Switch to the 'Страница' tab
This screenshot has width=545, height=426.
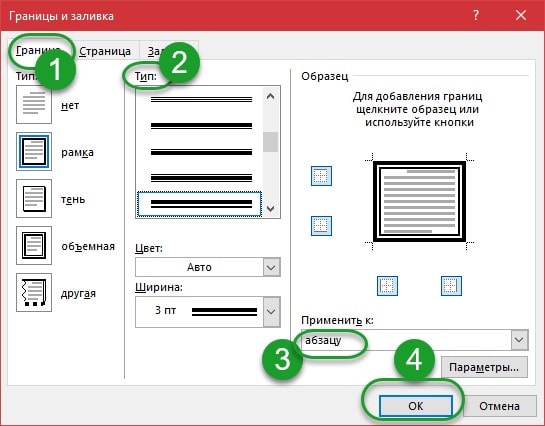pos(105,51)
